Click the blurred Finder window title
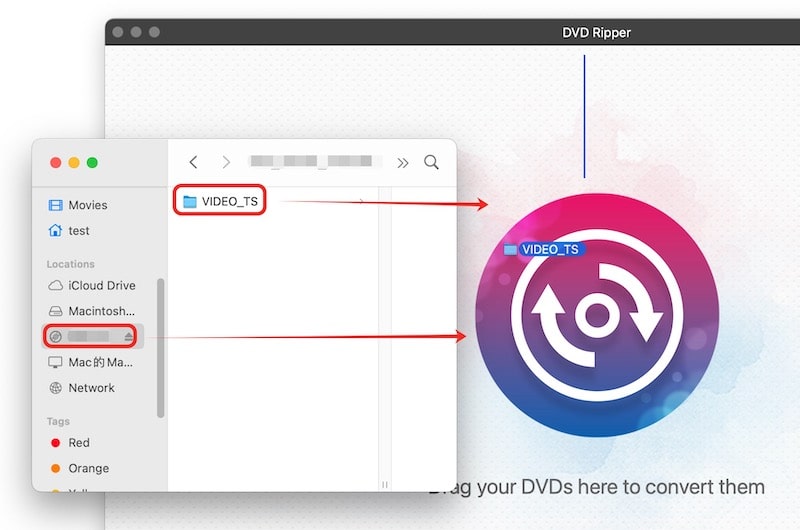Screen dimensions: 800x530 [315, 161]
